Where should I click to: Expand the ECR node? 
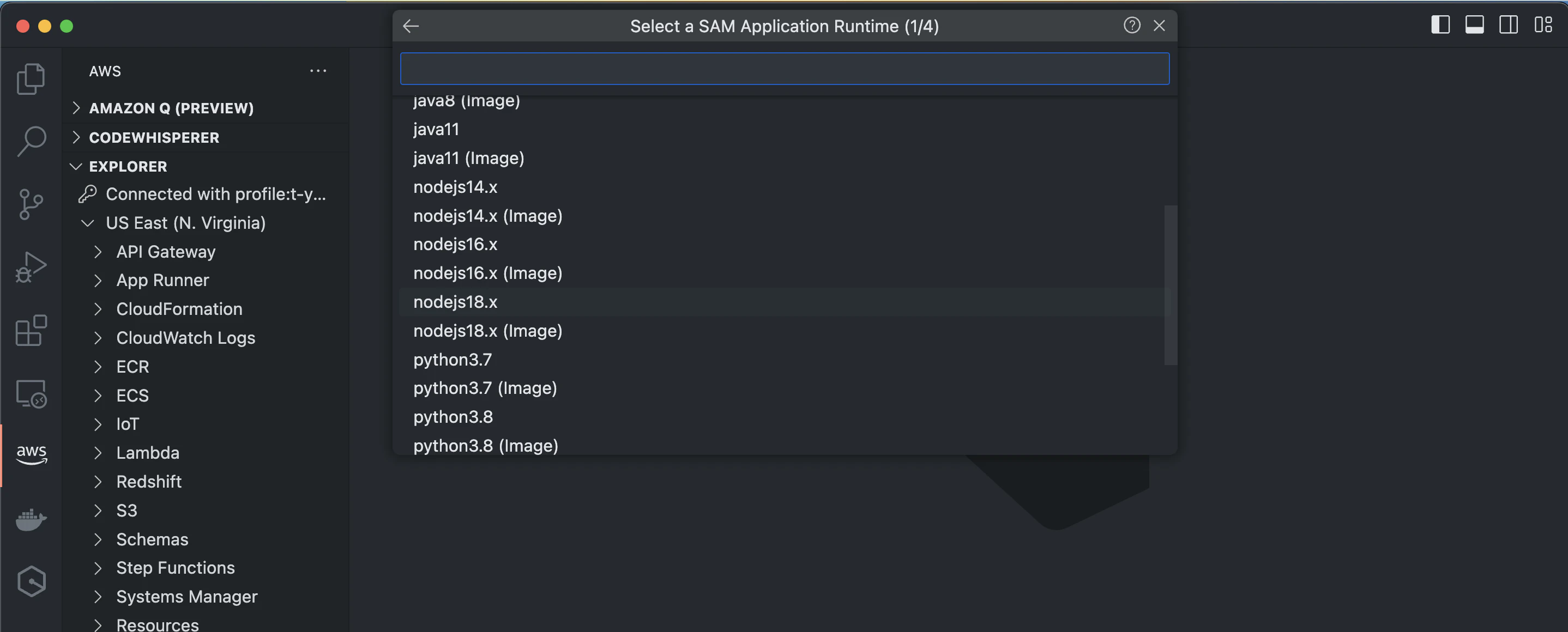pos(98,367)
